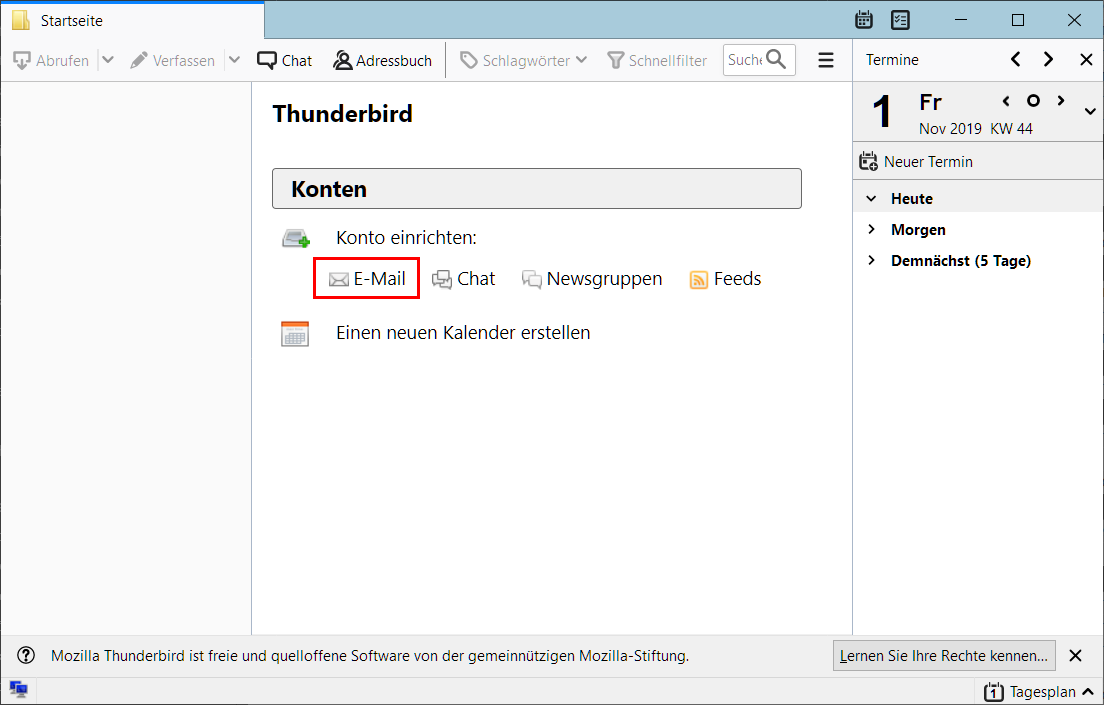Click Lernen Sie Ihre Rechte kennen button

pyautogui.click(x=944, y=656)
